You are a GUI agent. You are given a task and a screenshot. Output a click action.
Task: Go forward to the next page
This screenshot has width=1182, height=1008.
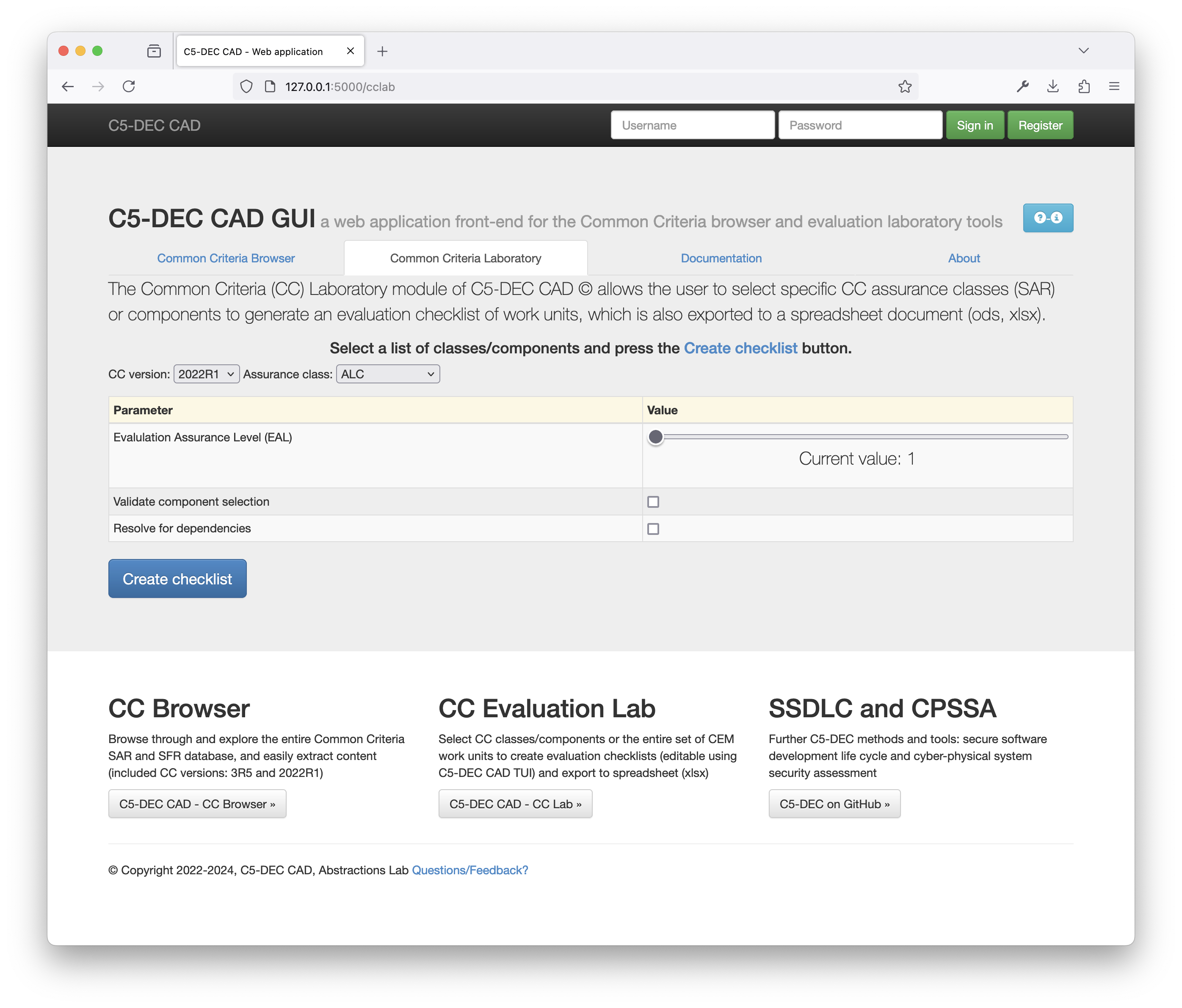[98, 87]
